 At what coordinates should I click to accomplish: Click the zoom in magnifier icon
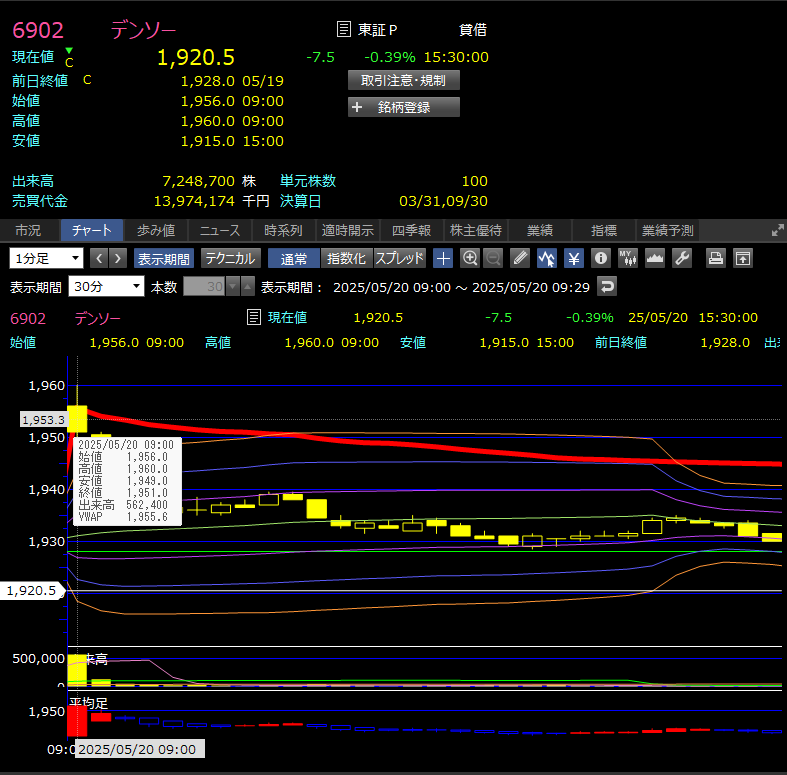coord(470,259)
